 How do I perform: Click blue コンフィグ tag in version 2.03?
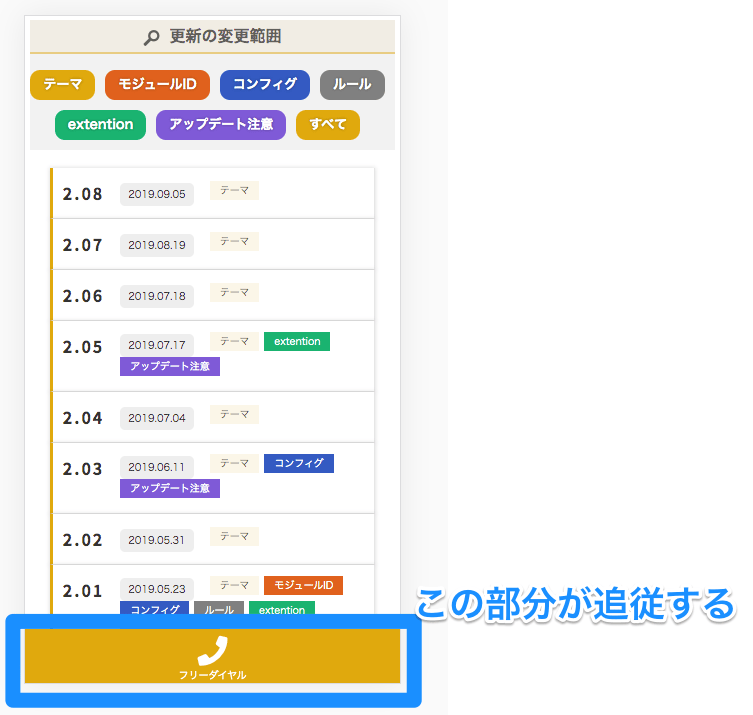pyautogui.click(x=299, y=464)
